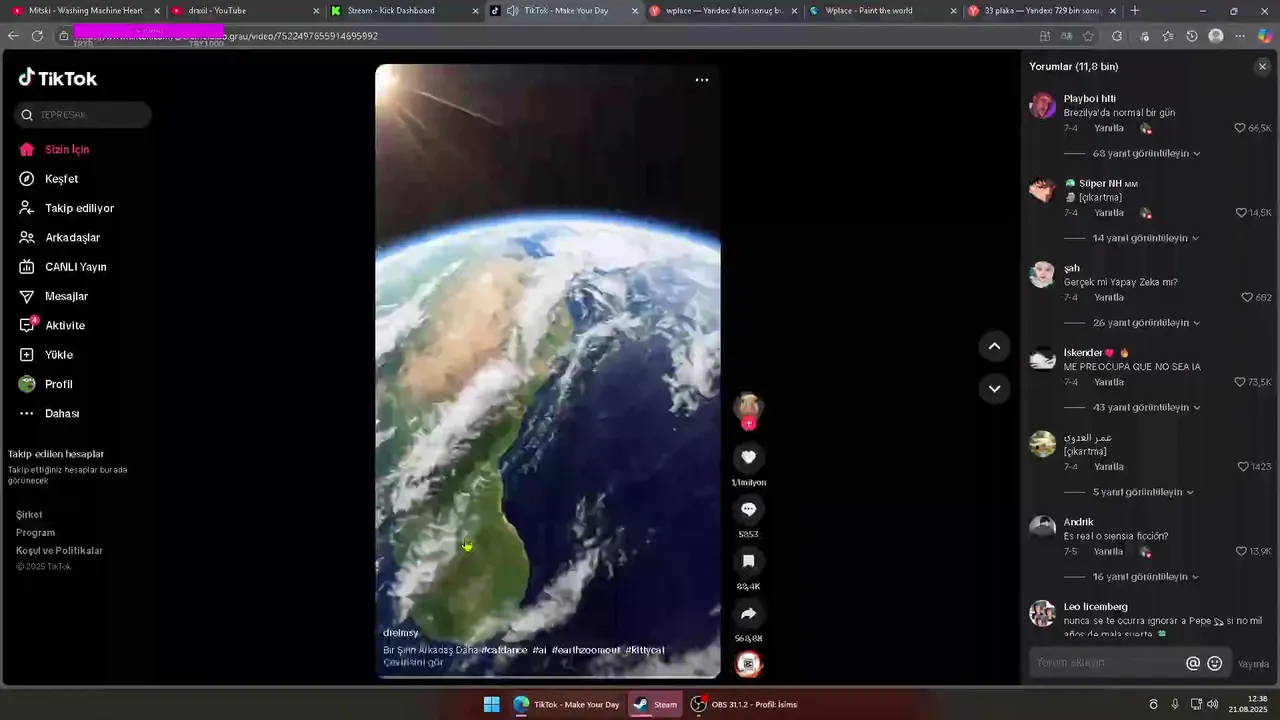
Task: Bookmark the video to favorites
Action: tap(748, 561)
